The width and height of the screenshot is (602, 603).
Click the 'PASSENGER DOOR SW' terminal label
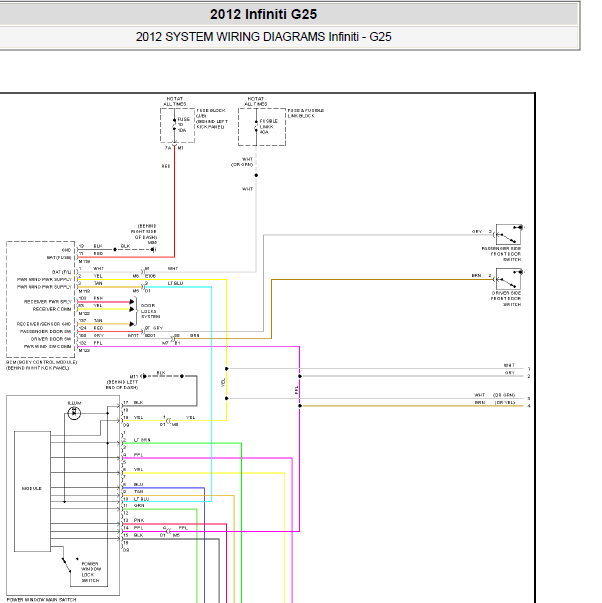click(46, 331)
